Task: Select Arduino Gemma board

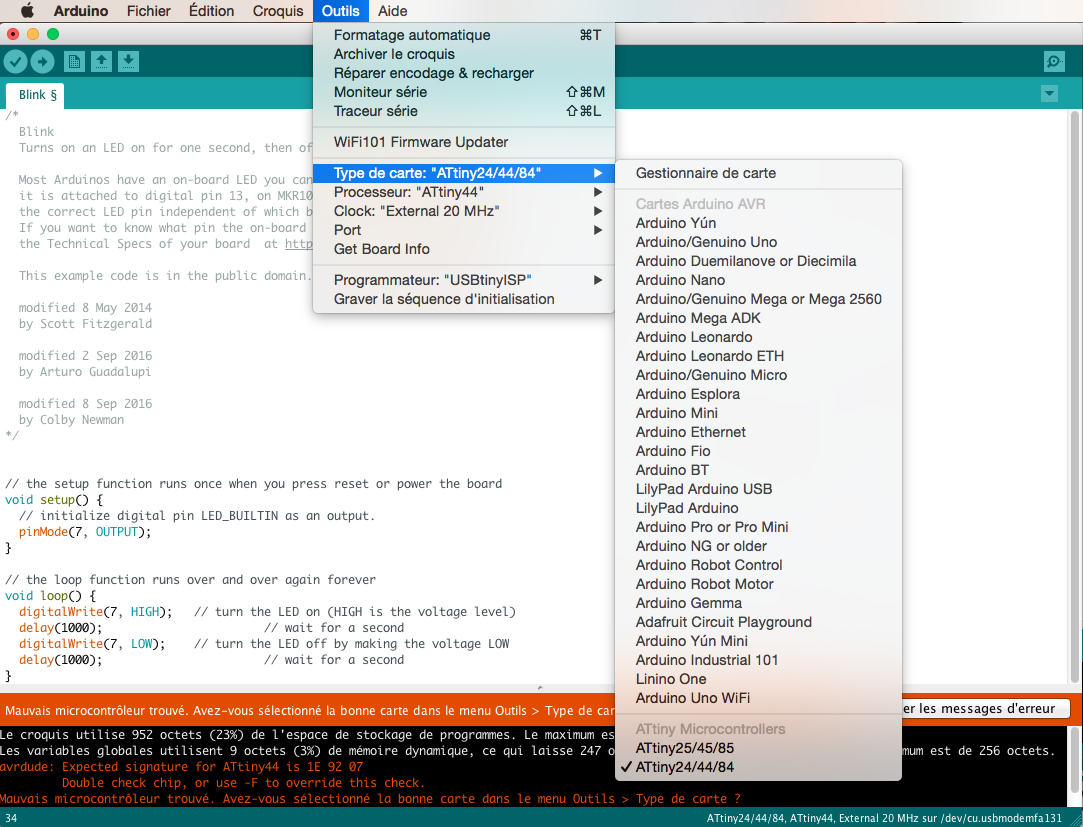Action: click(x=758, y=603)
